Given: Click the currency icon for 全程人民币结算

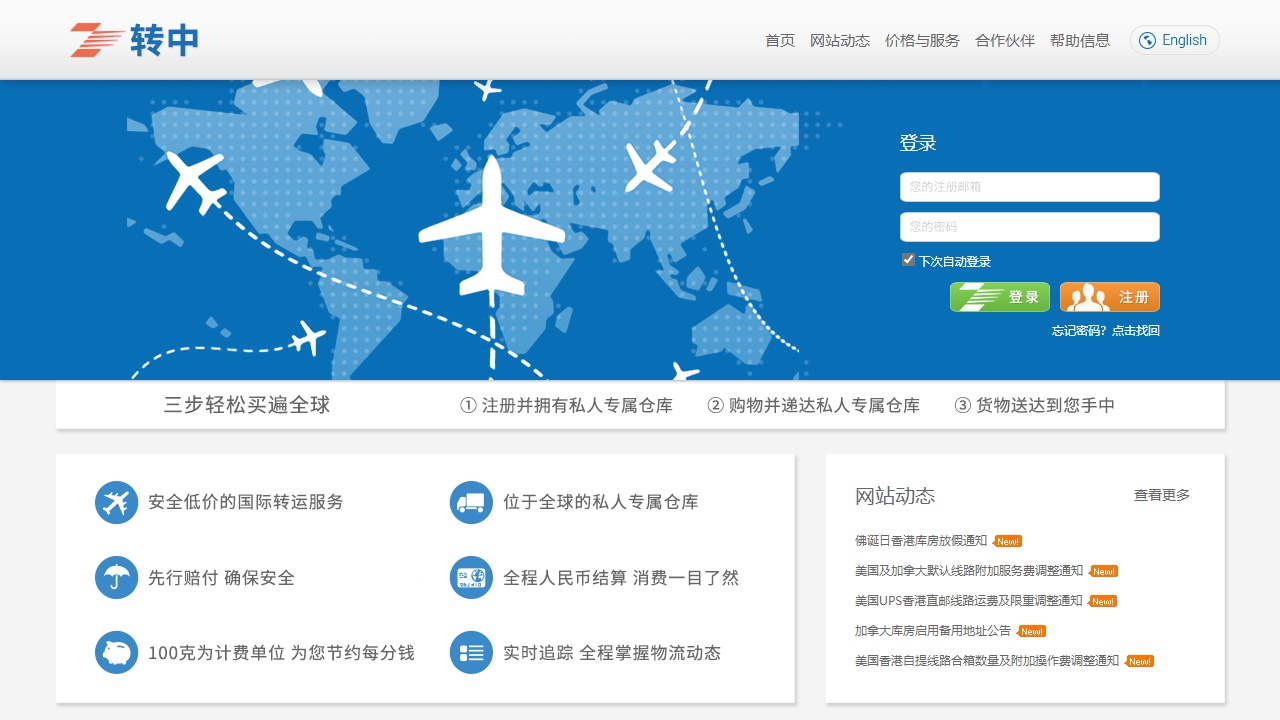Looking at the screenshot, I should (x=471, y=578).
